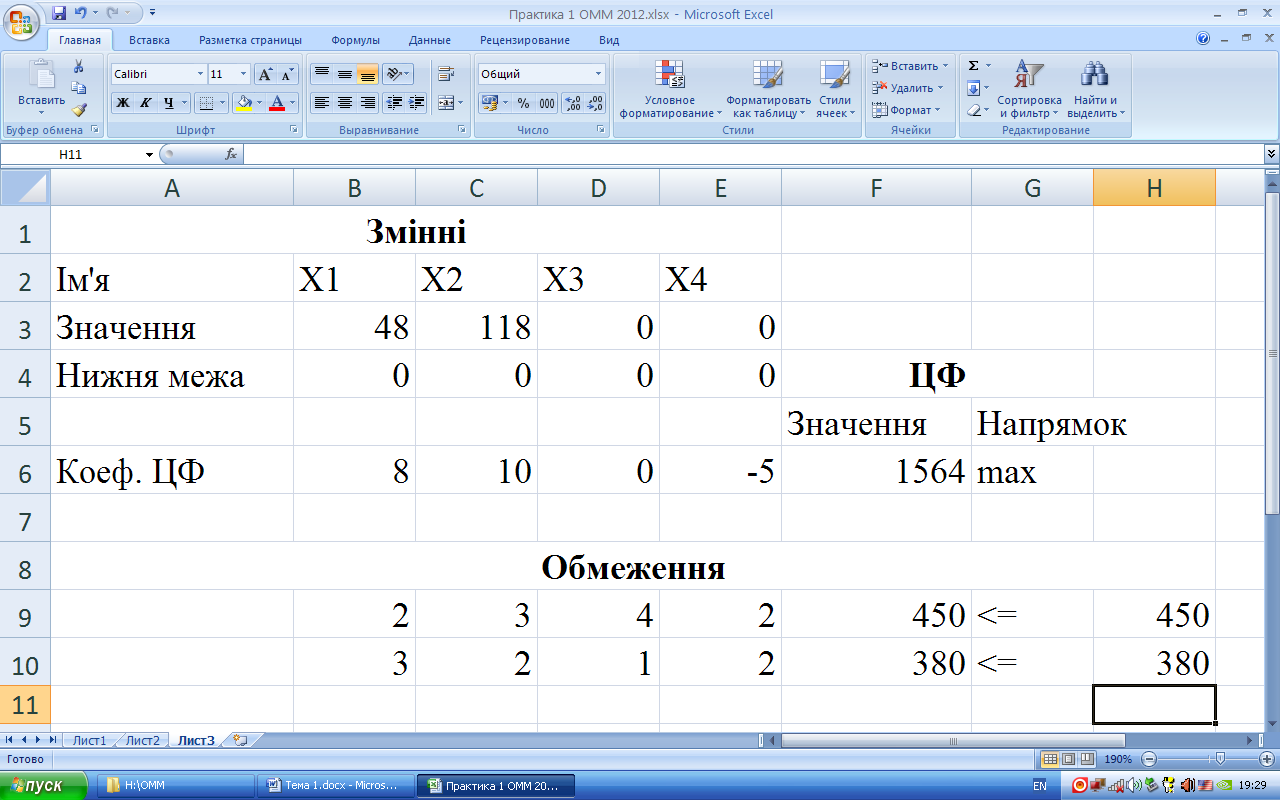This screenshot has width=1280, height=800.
Task: Open Форматировать как таблицу gallery
Action: point(768,89)
